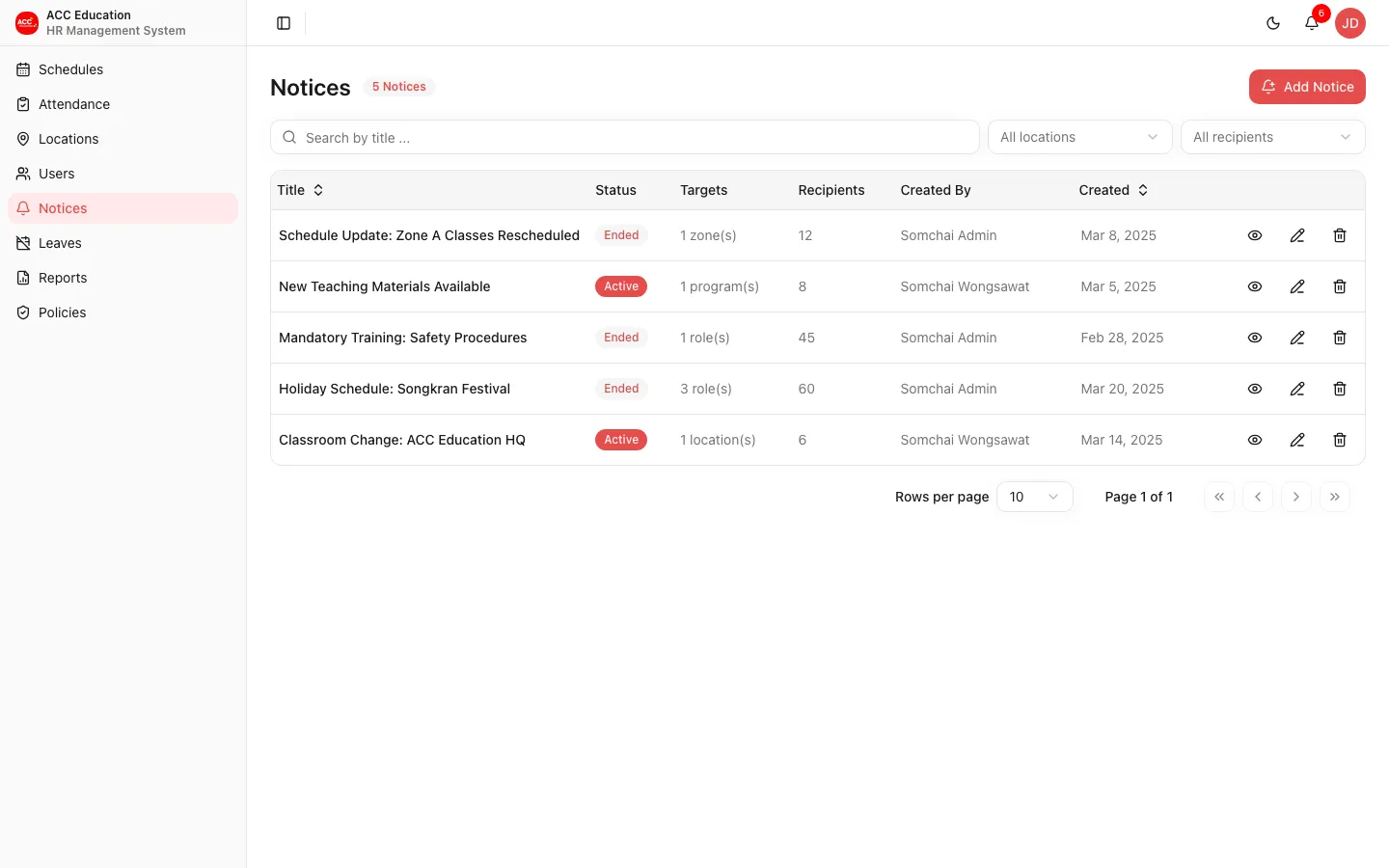Viewport: 1389px width, 868px height.
Task: Click Ended status of Schedule Update row
Action: pyautogui.click(x=621, y=235)
